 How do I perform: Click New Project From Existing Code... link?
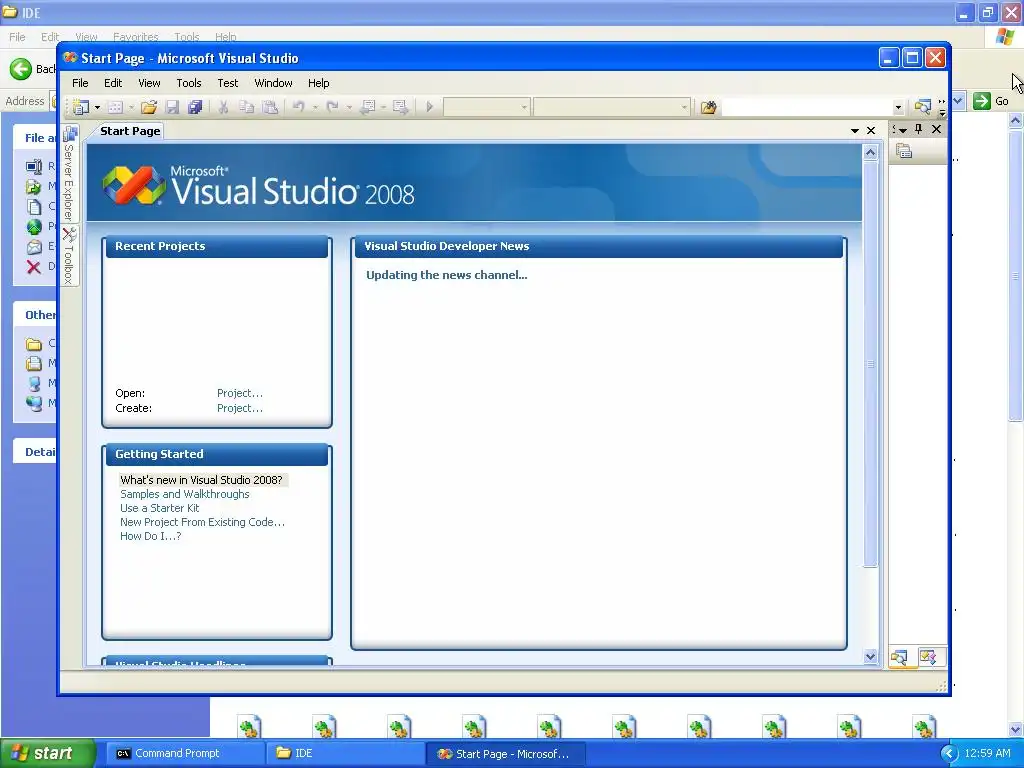click(202, 522)
